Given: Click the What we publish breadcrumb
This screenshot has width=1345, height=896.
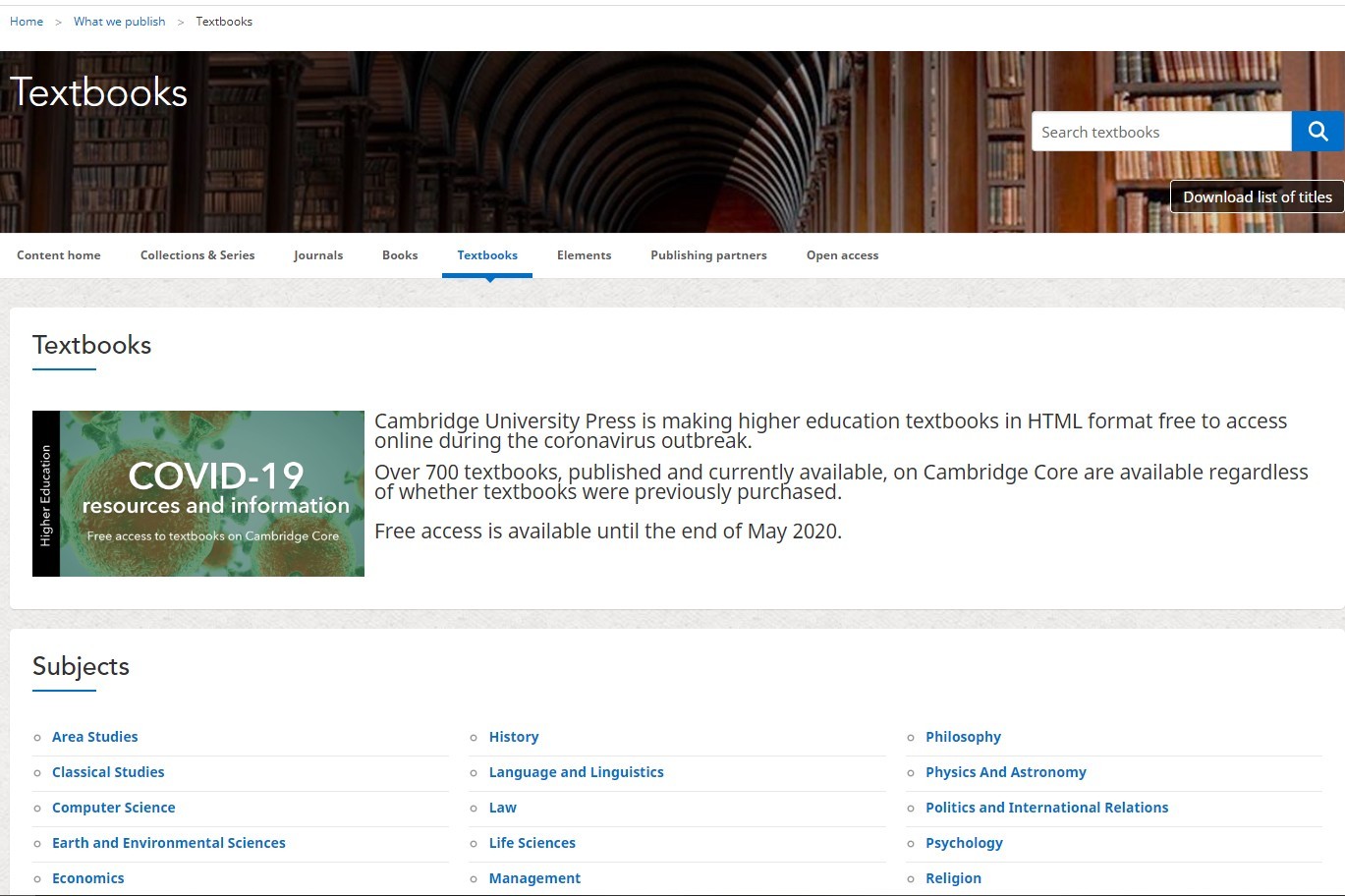Looking at the screenshot, I should tap(119, 22).
